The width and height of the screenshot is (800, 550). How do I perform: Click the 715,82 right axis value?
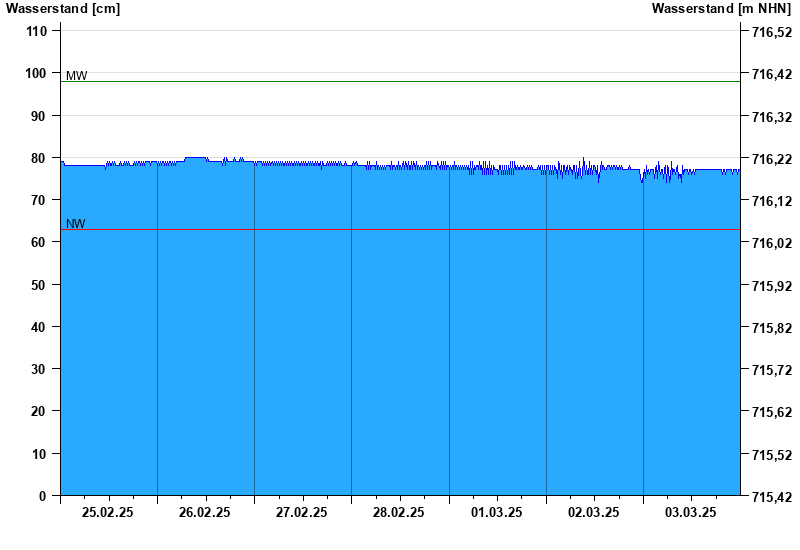tap(772, 328)
